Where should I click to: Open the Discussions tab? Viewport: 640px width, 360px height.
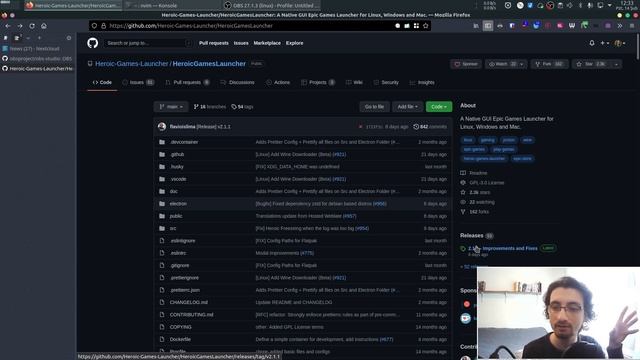point(237,82)
